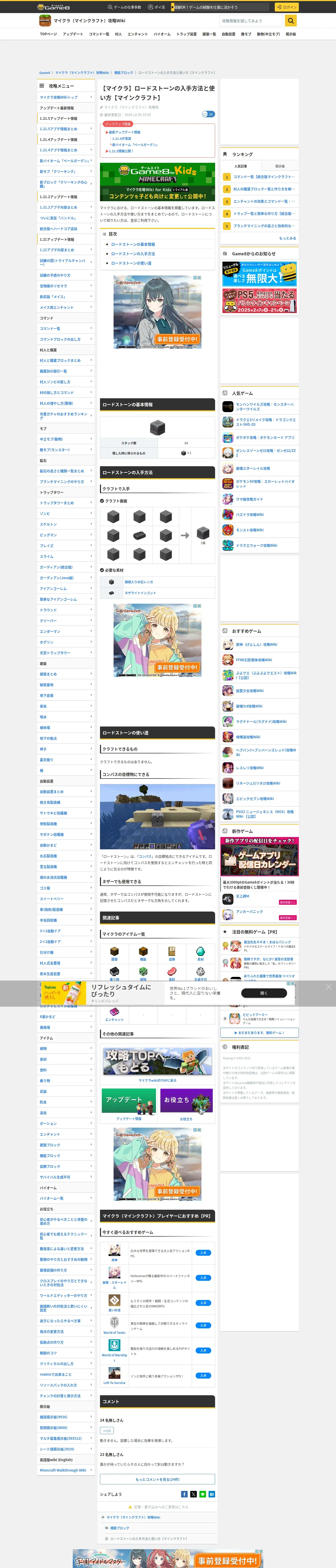Click the 建築 chest item icon

(x=114, y=952)
